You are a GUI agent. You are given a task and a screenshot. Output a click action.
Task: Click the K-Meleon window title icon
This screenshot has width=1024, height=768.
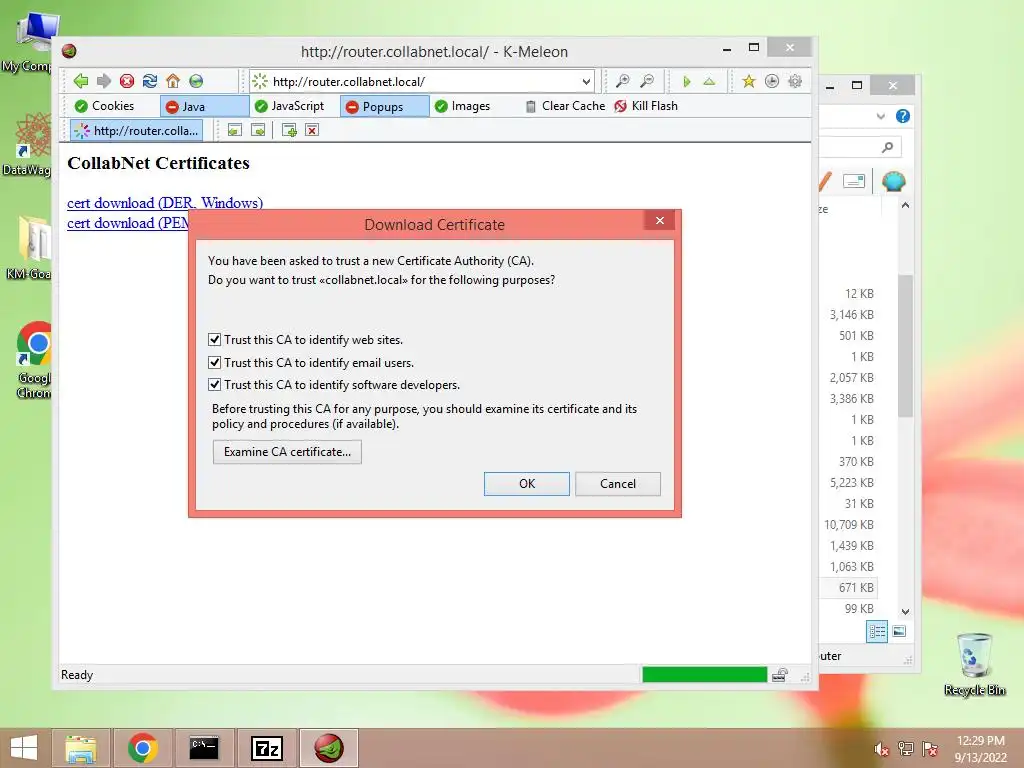coord(69,51)
